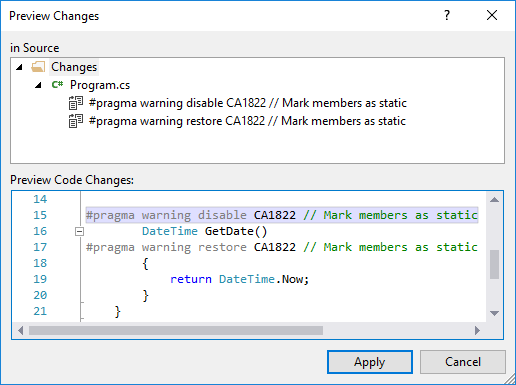Viewport: 516px width, 385px height.
Task: Click change icon beside pragma warning restore
Action: [x=76, y=121]
